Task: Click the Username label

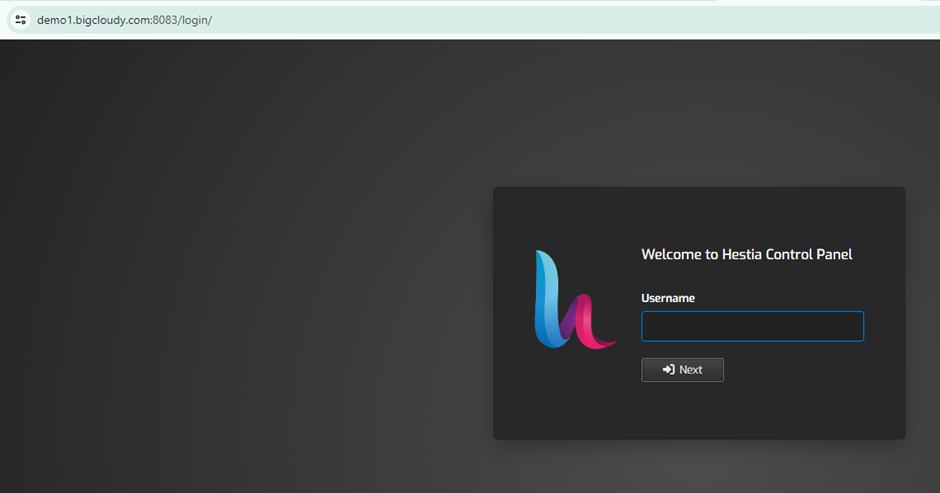Action: tap(668, 298)
